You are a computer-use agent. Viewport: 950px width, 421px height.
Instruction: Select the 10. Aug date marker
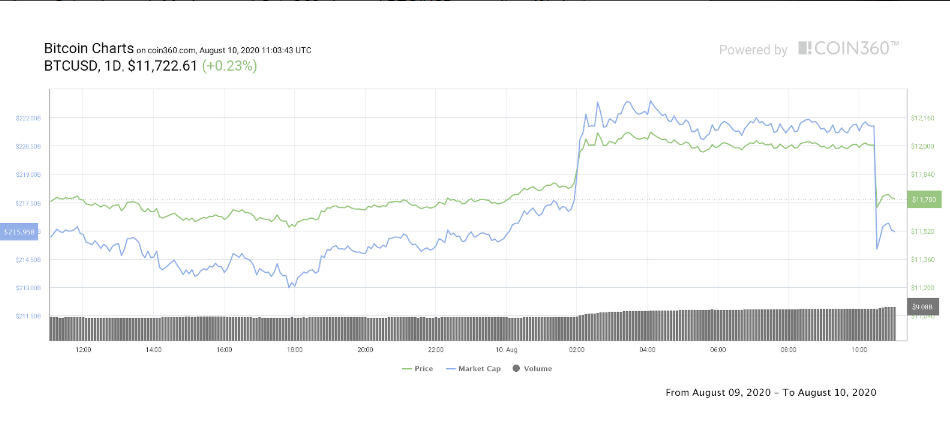click(x=507, y=350)
